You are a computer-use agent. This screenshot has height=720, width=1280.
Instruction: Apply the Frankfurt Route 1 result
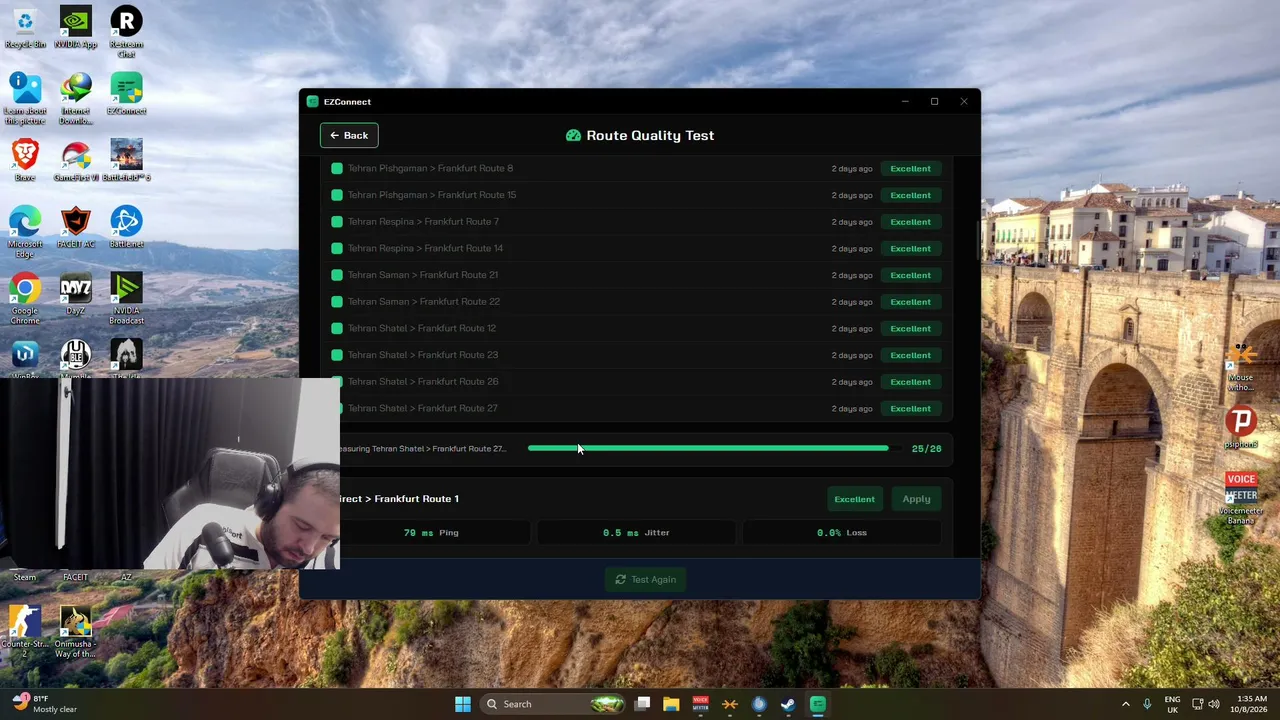(x=916, y=499)
